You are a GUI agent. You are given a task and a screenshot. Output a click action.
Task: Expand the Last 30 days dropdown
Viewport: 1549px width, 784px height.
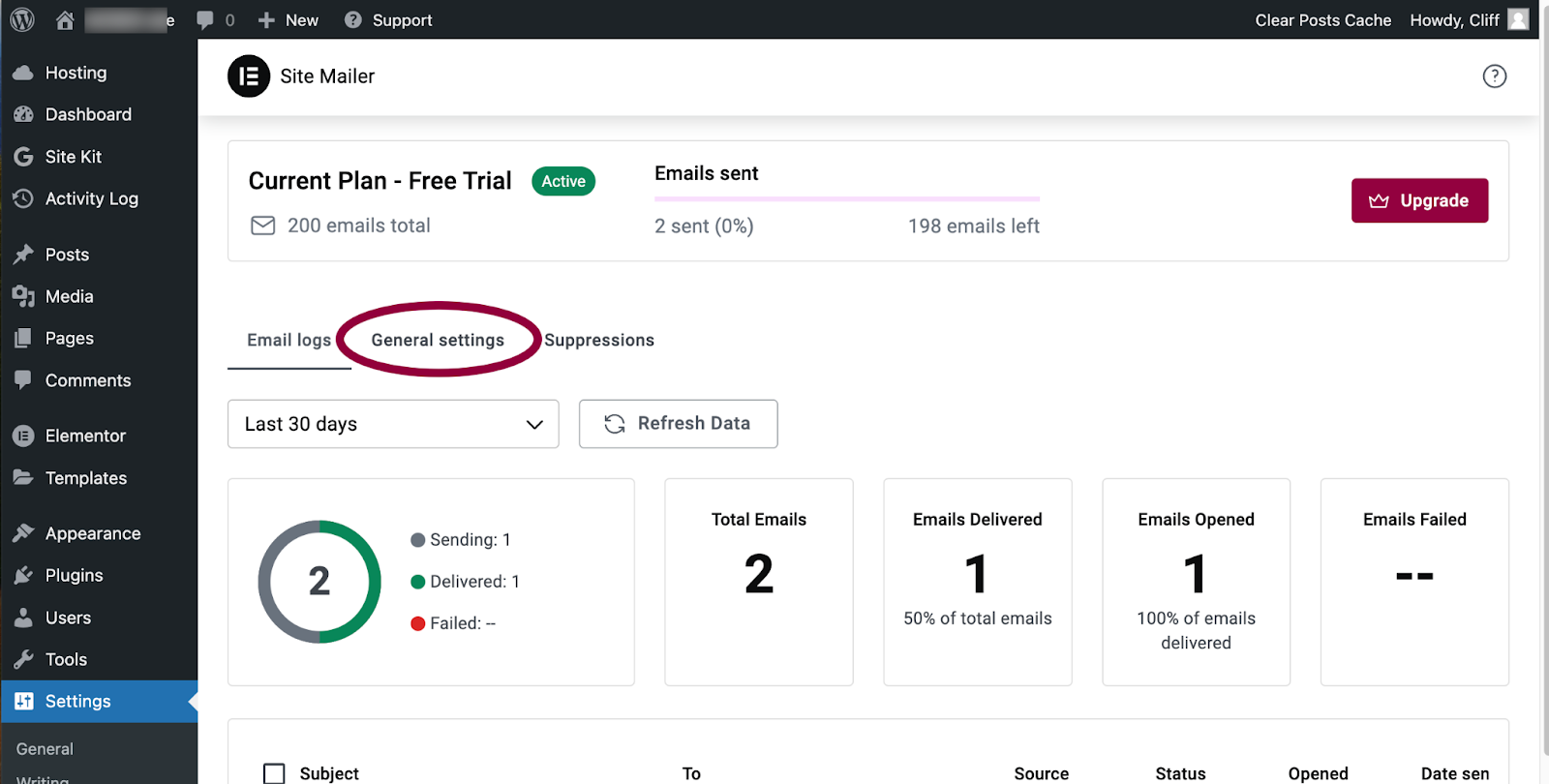[393, 424]
